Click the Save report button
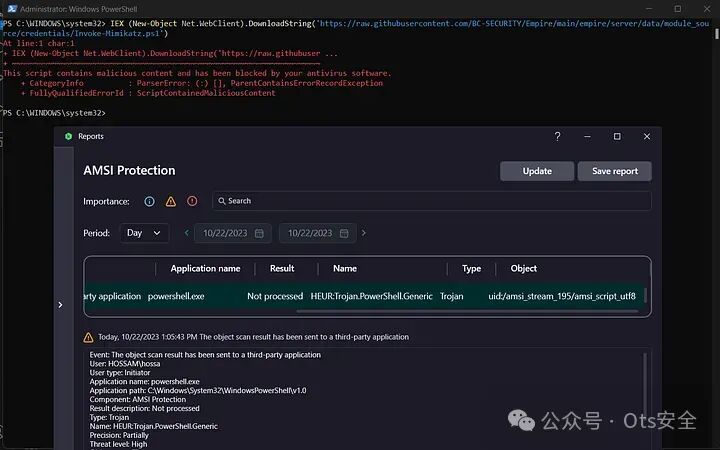The image size is (720, 450). click(614, 171)
